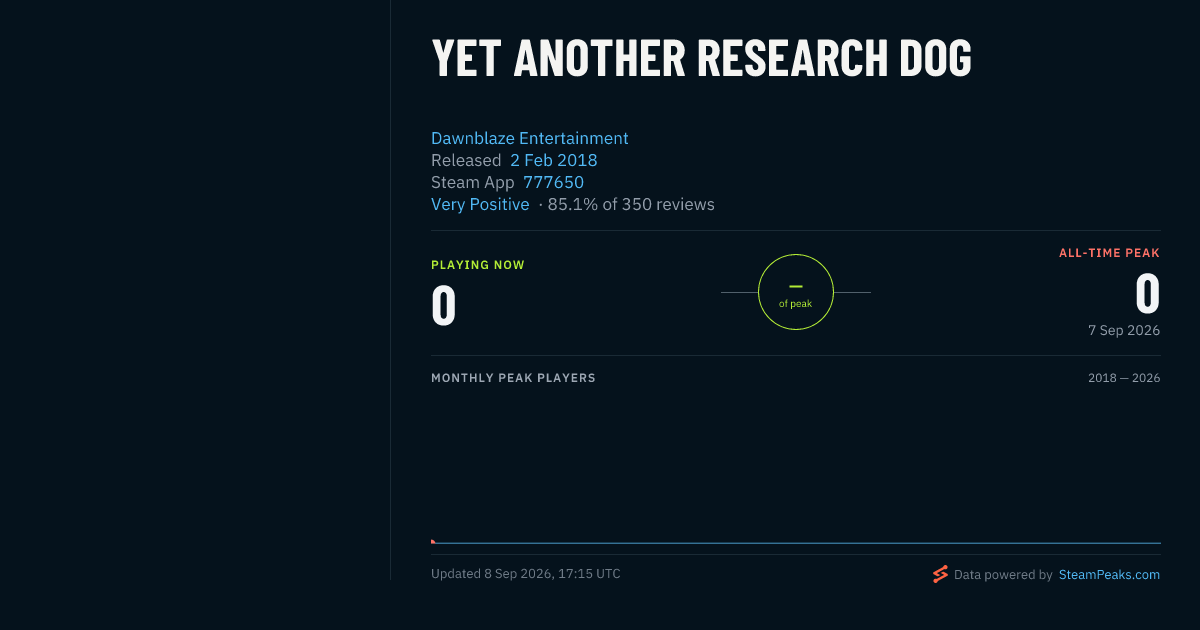
Task: Click the SteamPeaks logo icon
Action: click(x=940, y=574)
